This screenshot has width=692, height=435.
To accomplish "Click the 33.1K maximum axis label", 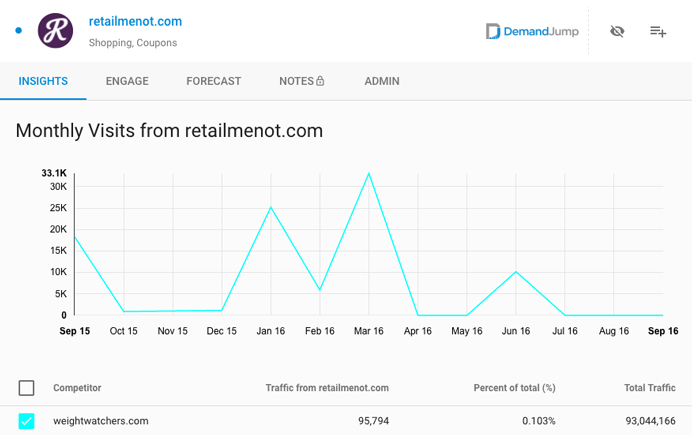I will [x=54, y=173].
